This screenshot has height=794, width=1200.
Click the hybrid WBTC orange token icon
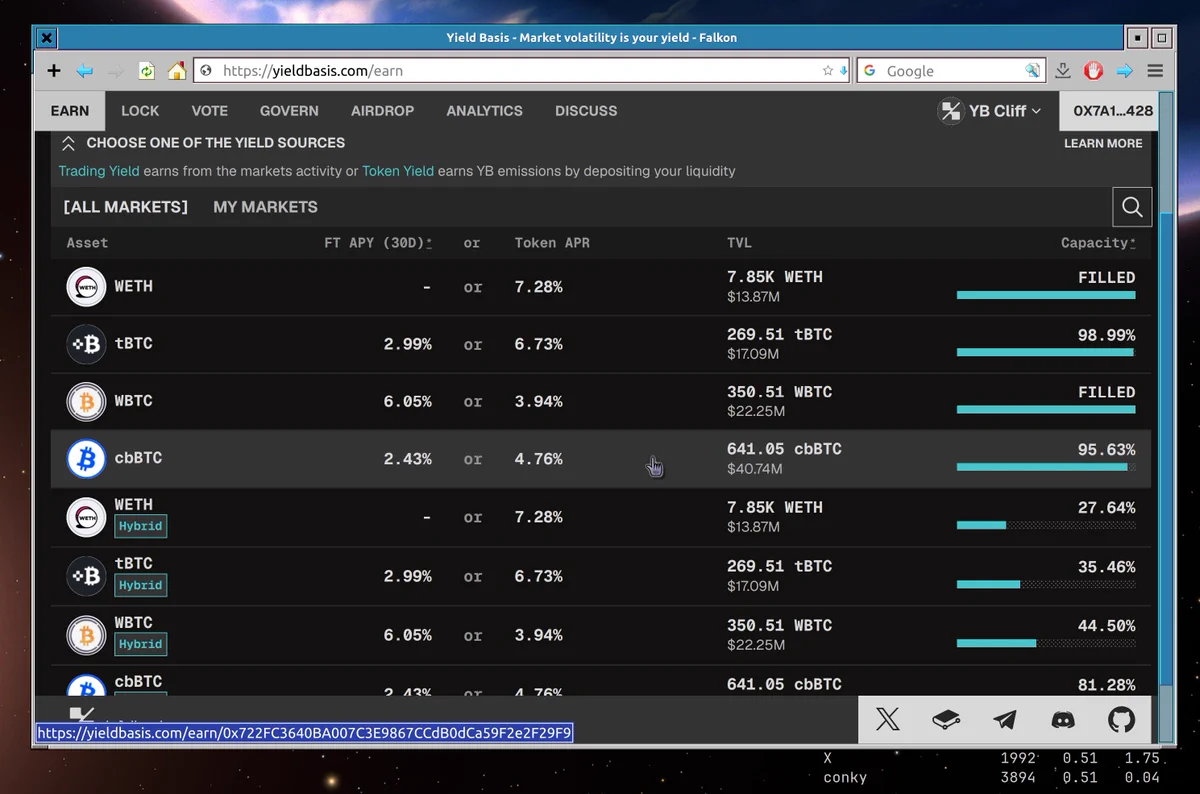tap(86, 635)
